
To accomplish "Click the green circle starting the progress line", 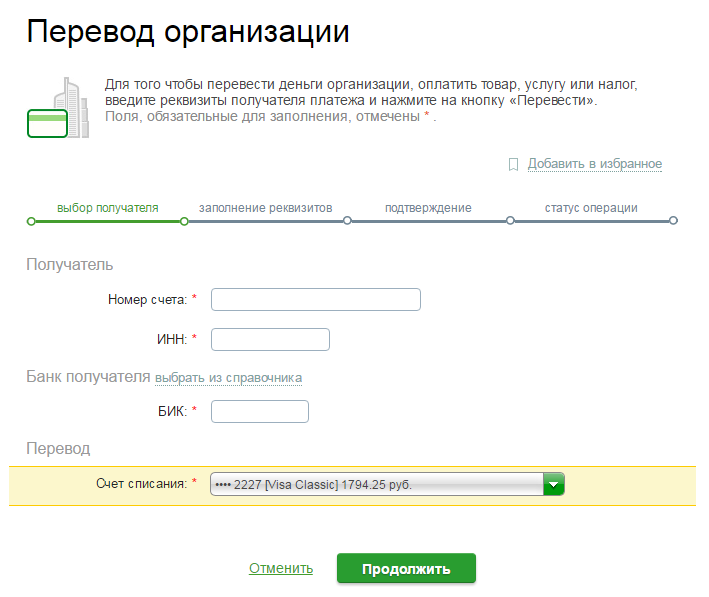I will click(x=31, y=221).
